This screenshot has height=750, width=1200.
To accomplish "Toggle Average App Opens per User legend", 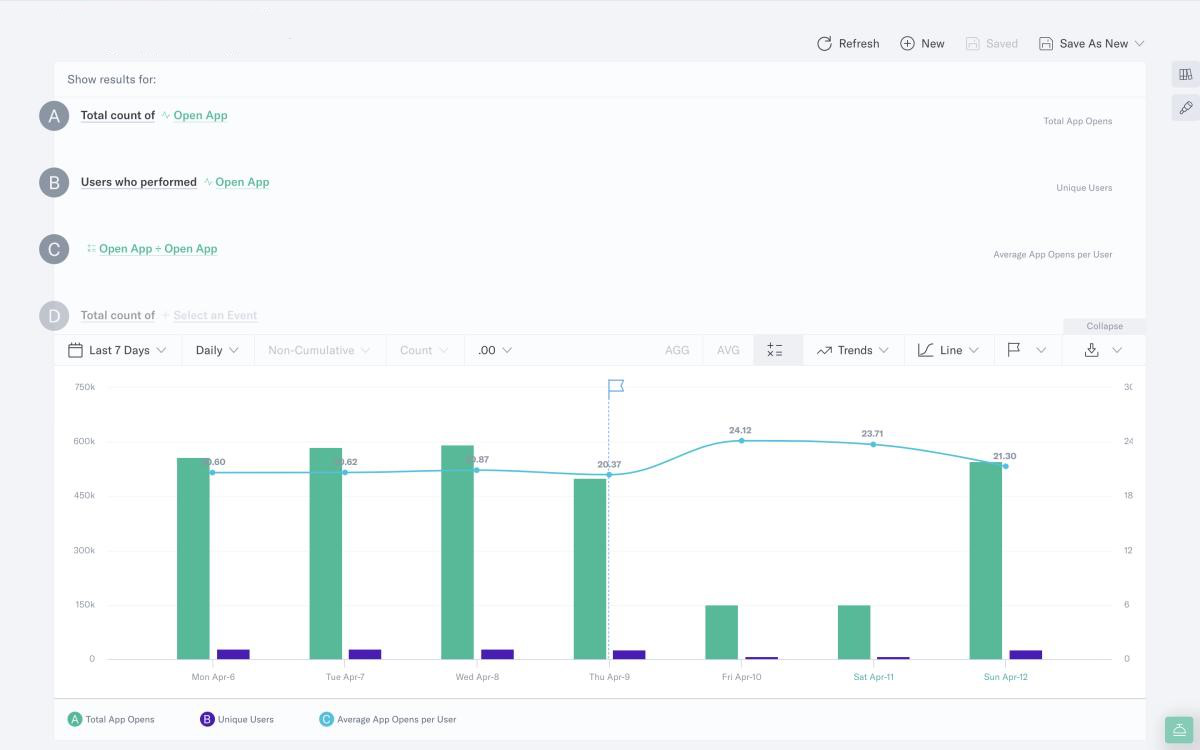I will click(x=388, y=719).
